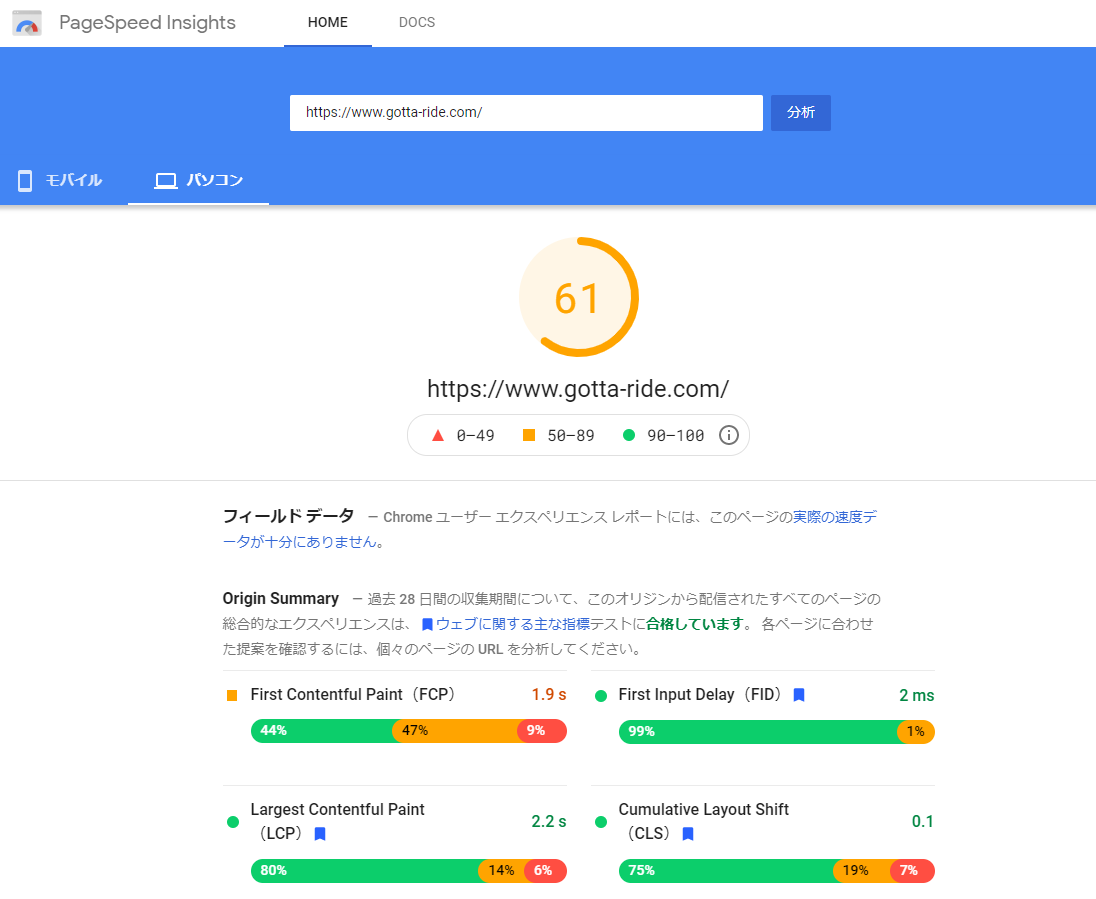The width and height of the screenshot is (1096, 899).
Task: Click the CLS value 0.1
Action: coord(923,821)
